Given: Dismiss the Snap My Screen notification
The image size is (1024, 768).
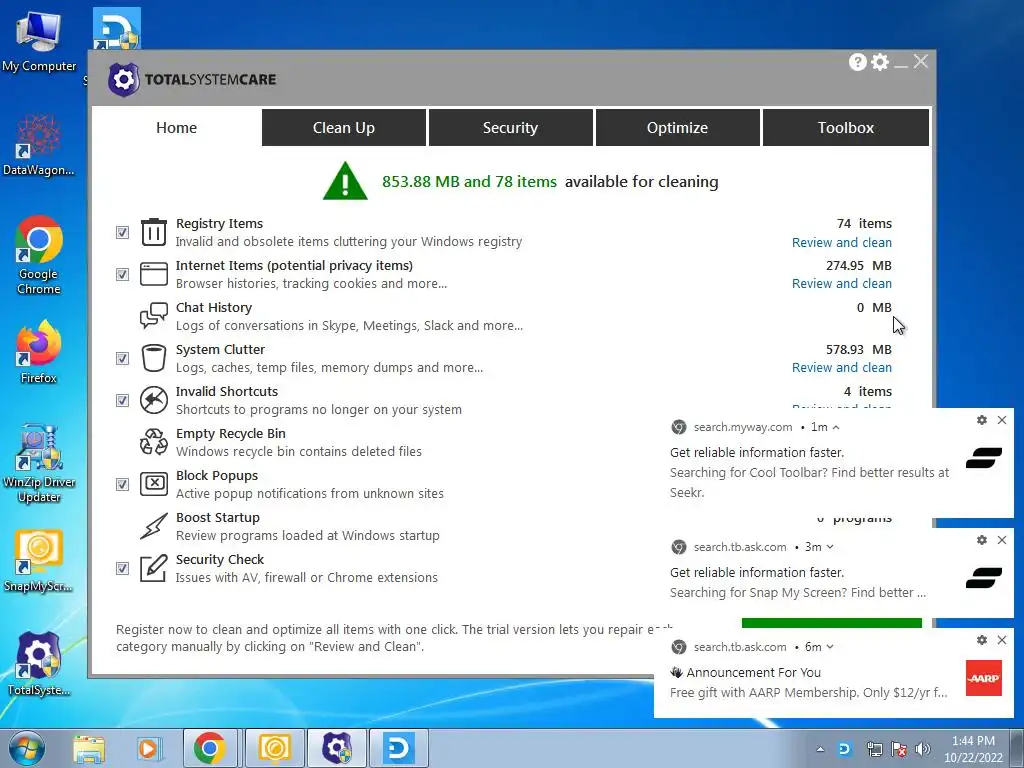Looking at the screenshot, I should click(x=1002, y=540).
